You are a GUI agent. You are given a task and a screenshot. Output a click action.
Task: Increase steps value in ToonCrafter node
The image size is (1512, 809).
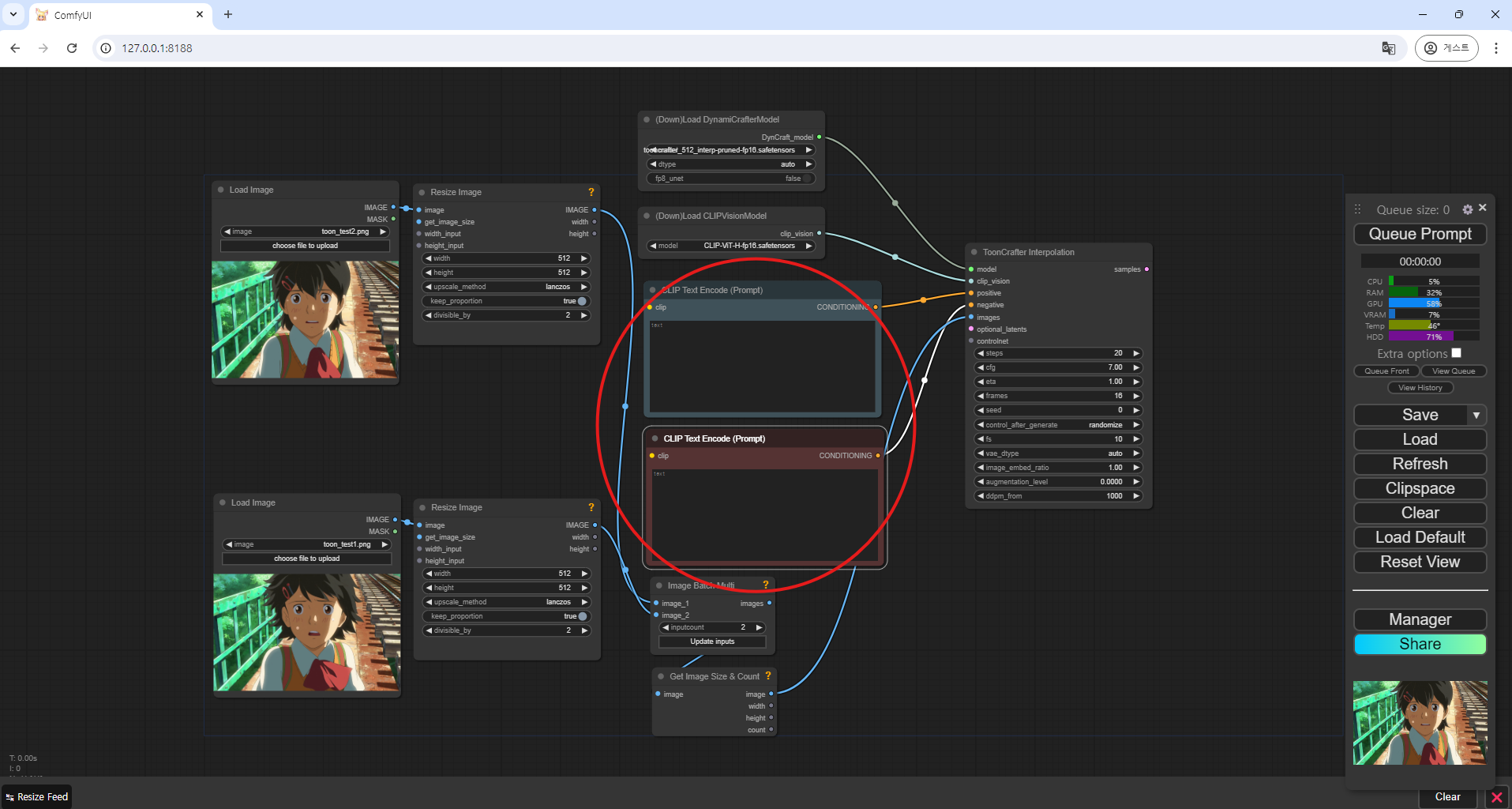tap(1136, 353)
